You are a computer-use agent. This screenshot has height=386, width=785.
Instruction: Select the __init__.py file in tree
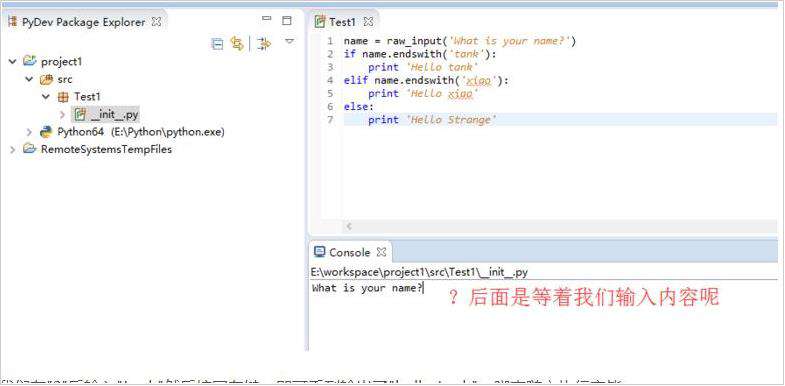[x=106, y=115]
